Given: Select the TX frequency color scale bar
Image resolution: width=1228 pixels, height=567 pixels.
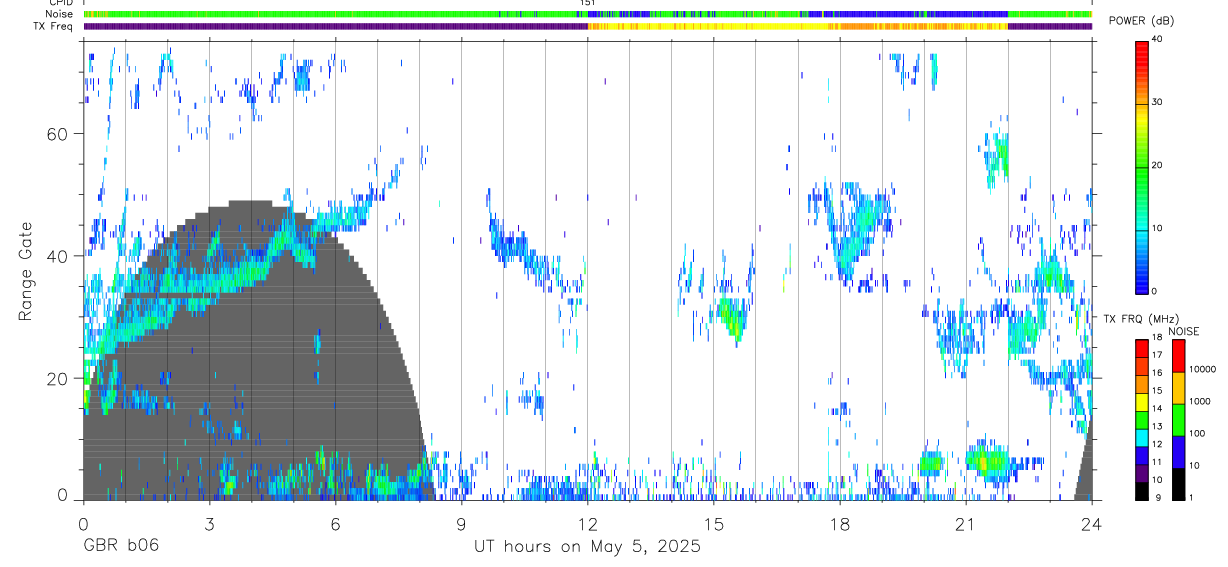Looking at the screenshot, I should [x=1142, y=420].
